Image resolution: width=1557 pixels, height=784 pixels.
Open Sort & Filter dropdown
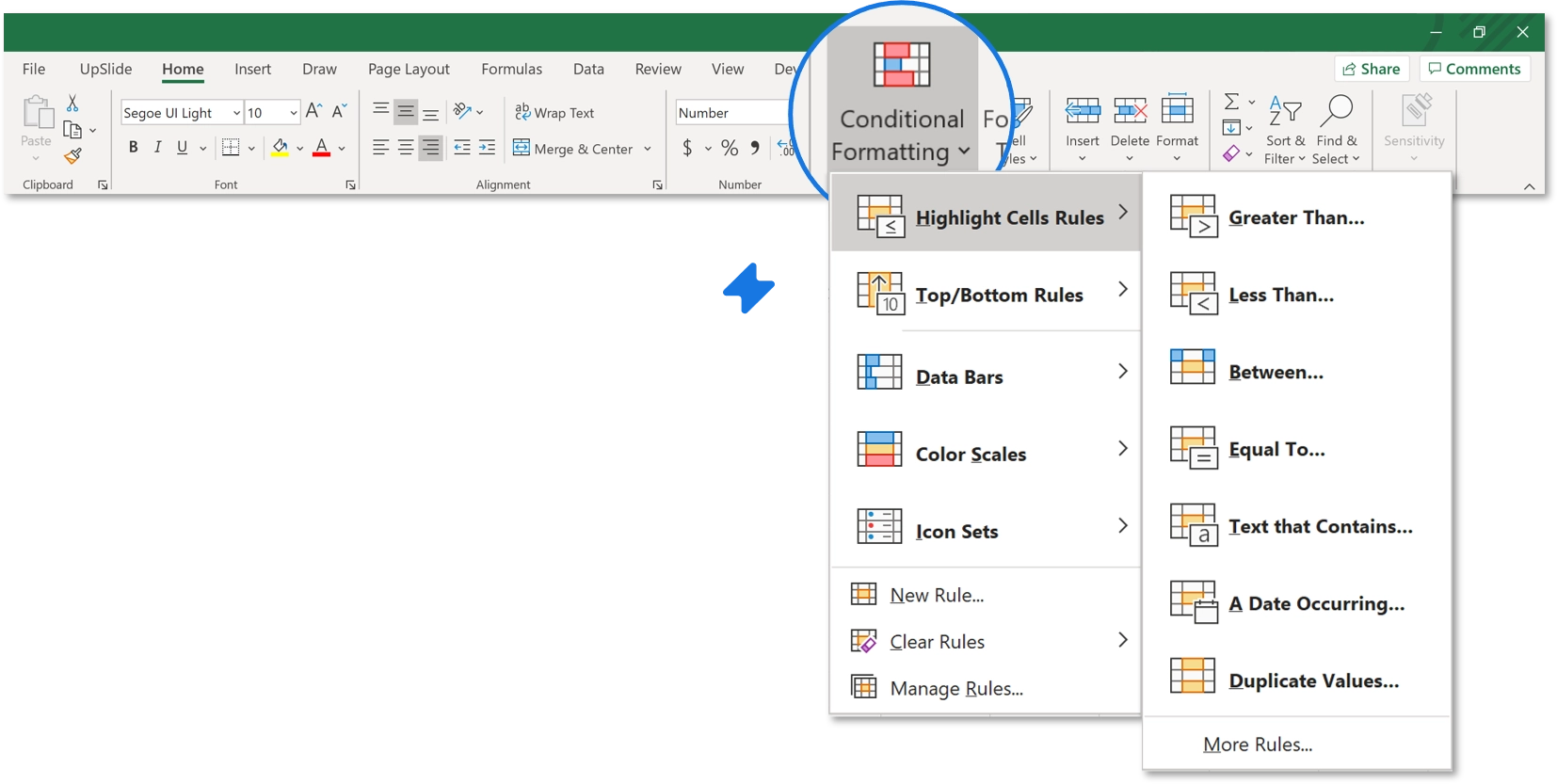click(x=1286, y=129)
